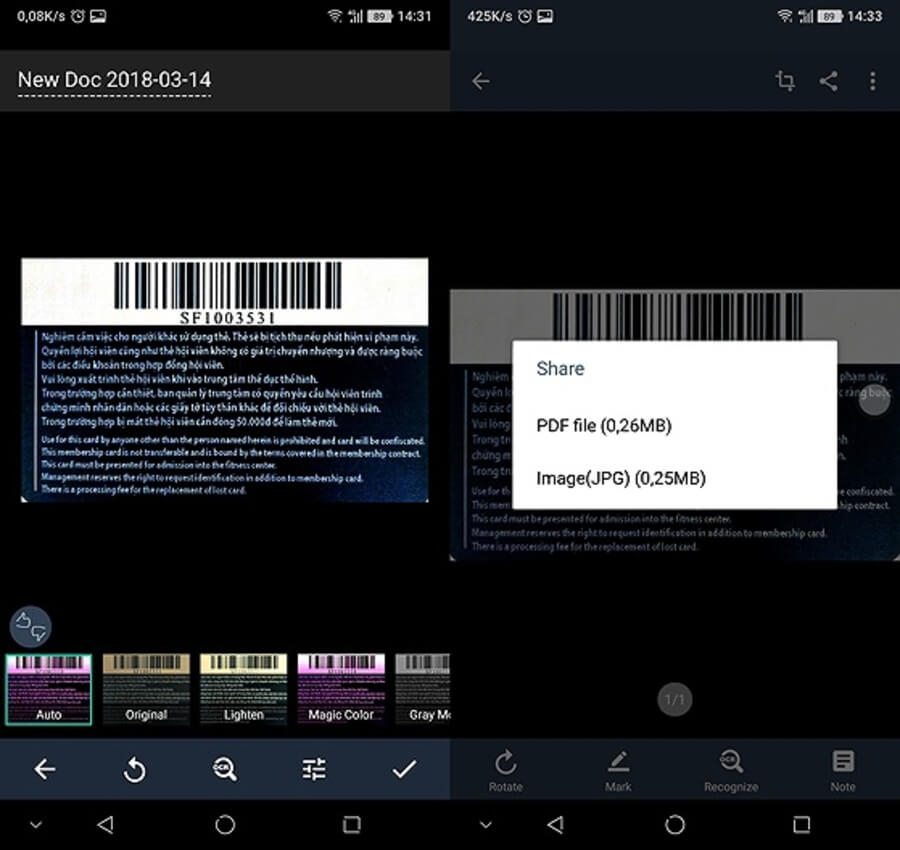This screenshot has width=900, height=850.
Task: Tap the re-edit brush icon above the filters
Action: click(x=32, y=625)
